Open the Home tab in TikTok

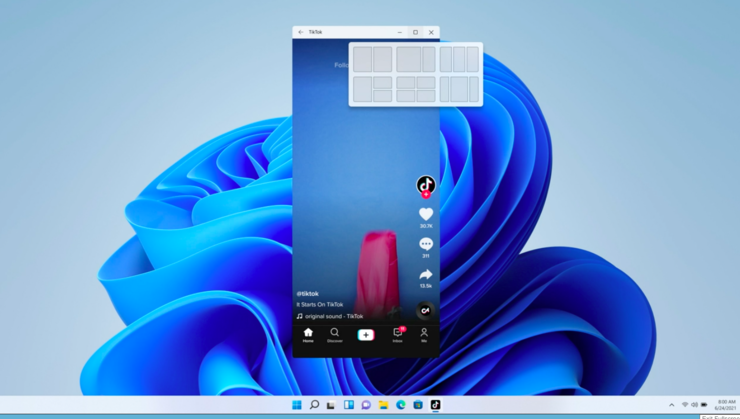[x=308, y=335]
